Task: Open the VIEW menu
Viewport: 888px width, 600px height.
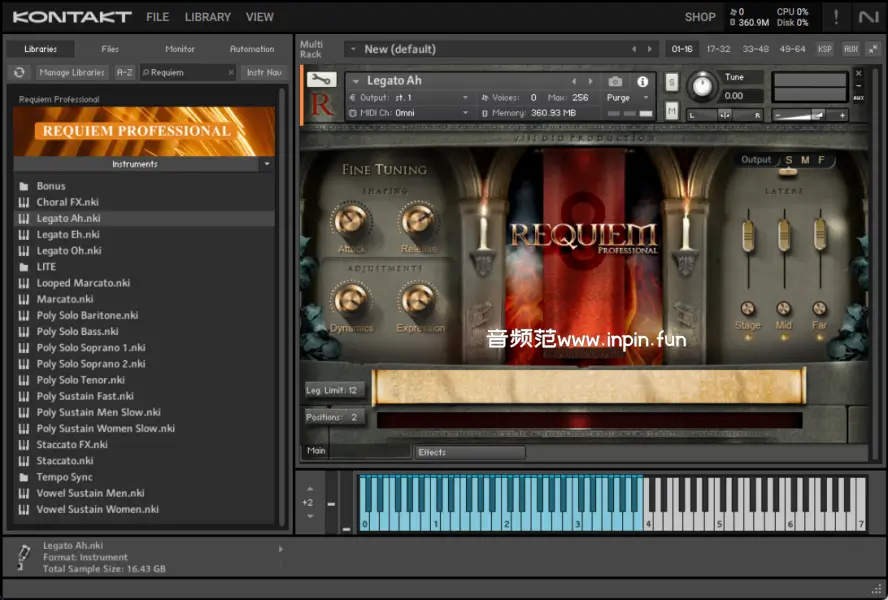Action: click(x=259, y=17)
